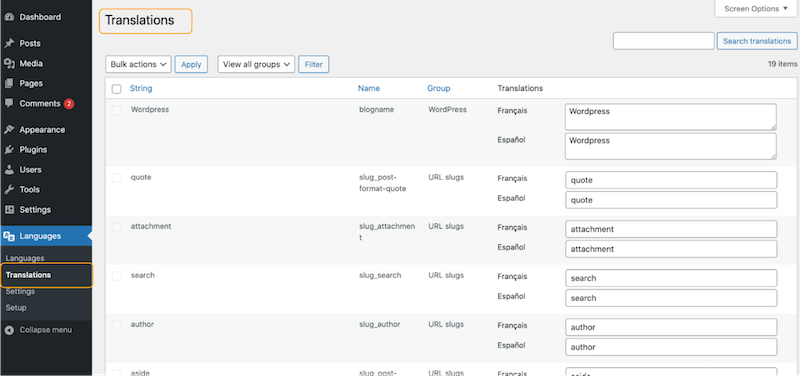The width and height of the screenshot is (800, 376).
Task: Open the Setup submenu item
Action: pyautogui.click(x=16, y=308)
